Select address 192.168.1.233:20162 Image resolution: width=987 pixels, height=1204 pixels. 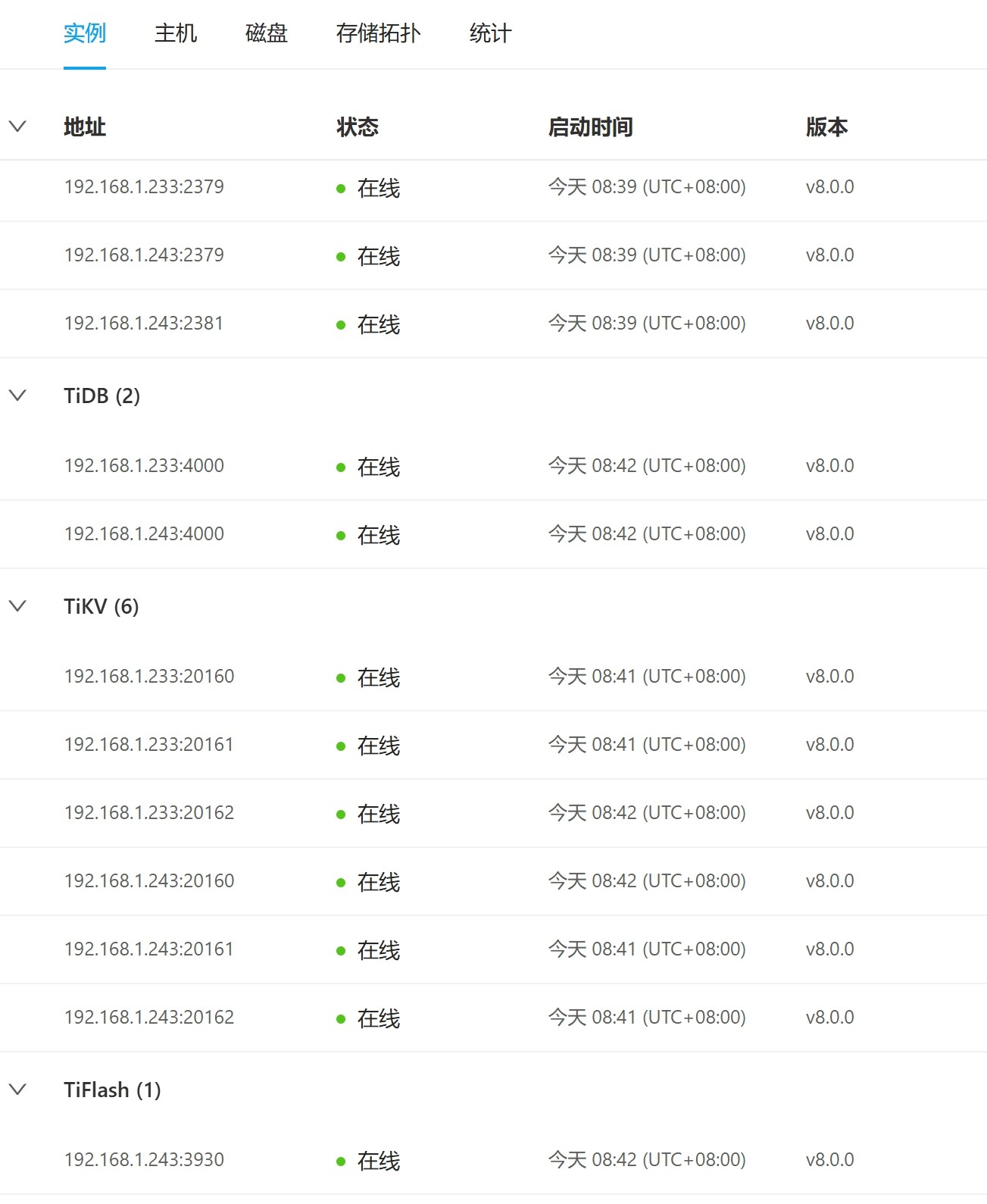point(149,813)
